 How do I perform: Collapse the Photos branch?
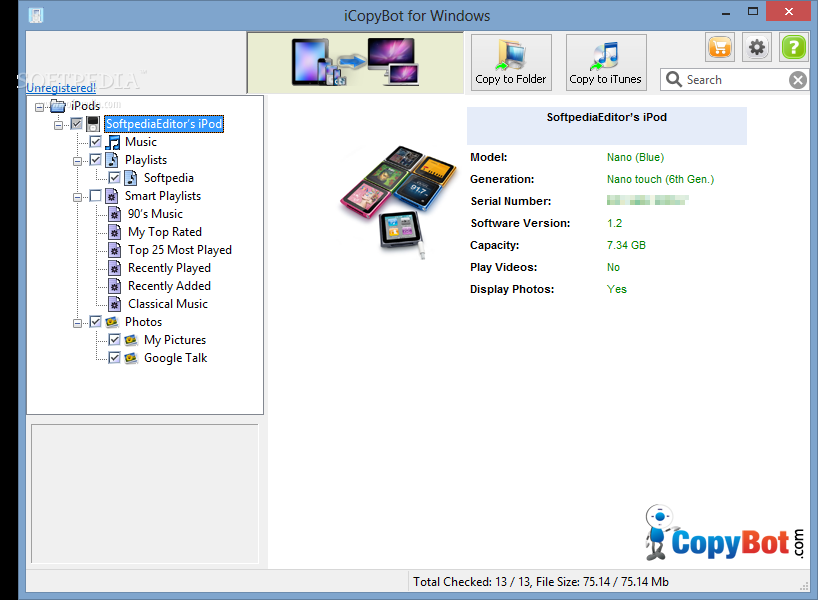pos(78,321)
